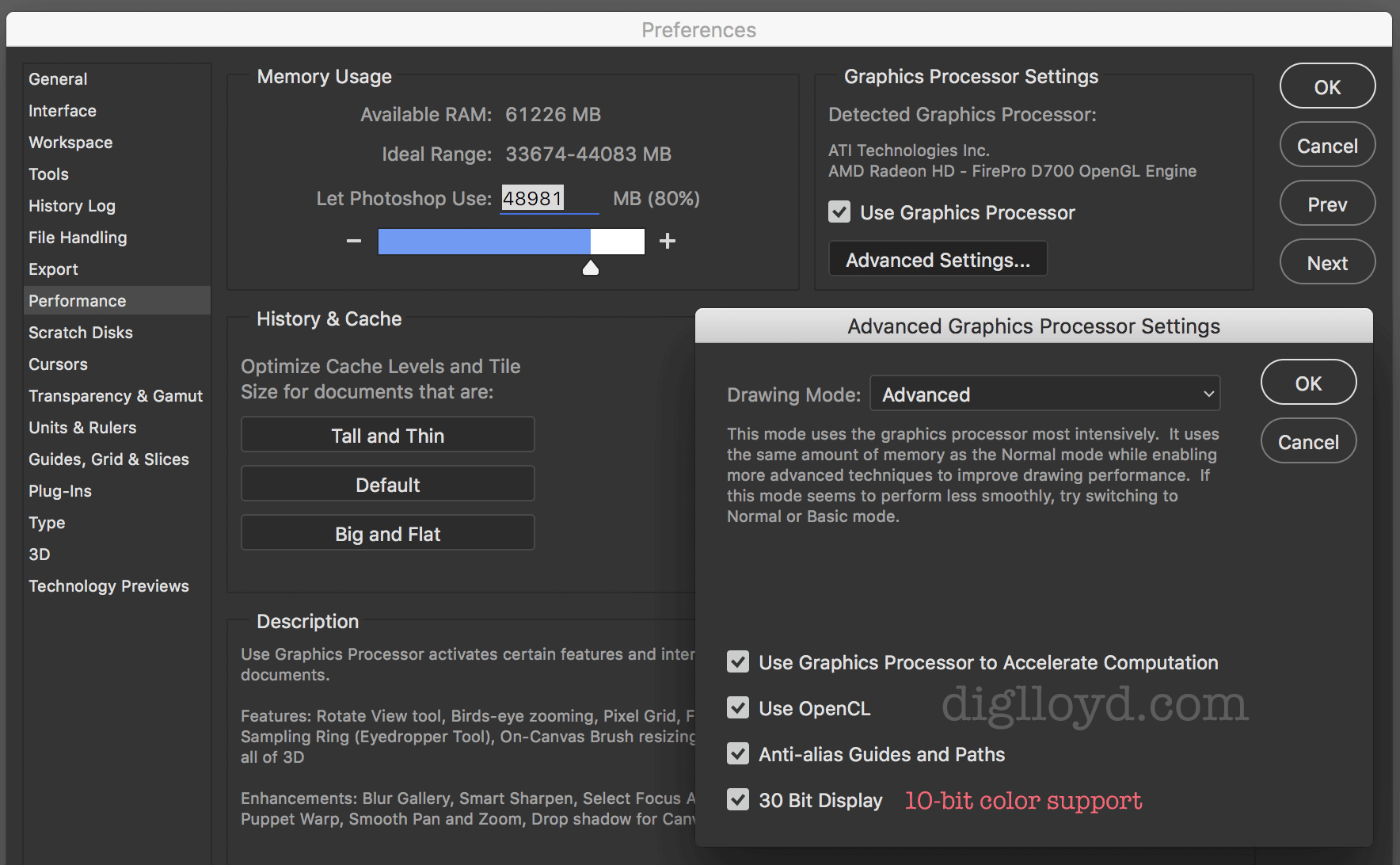Uncheck Use Graphics Processor to Accelerate Computation
1400x865 pixels.
click(x=738, y=662)
